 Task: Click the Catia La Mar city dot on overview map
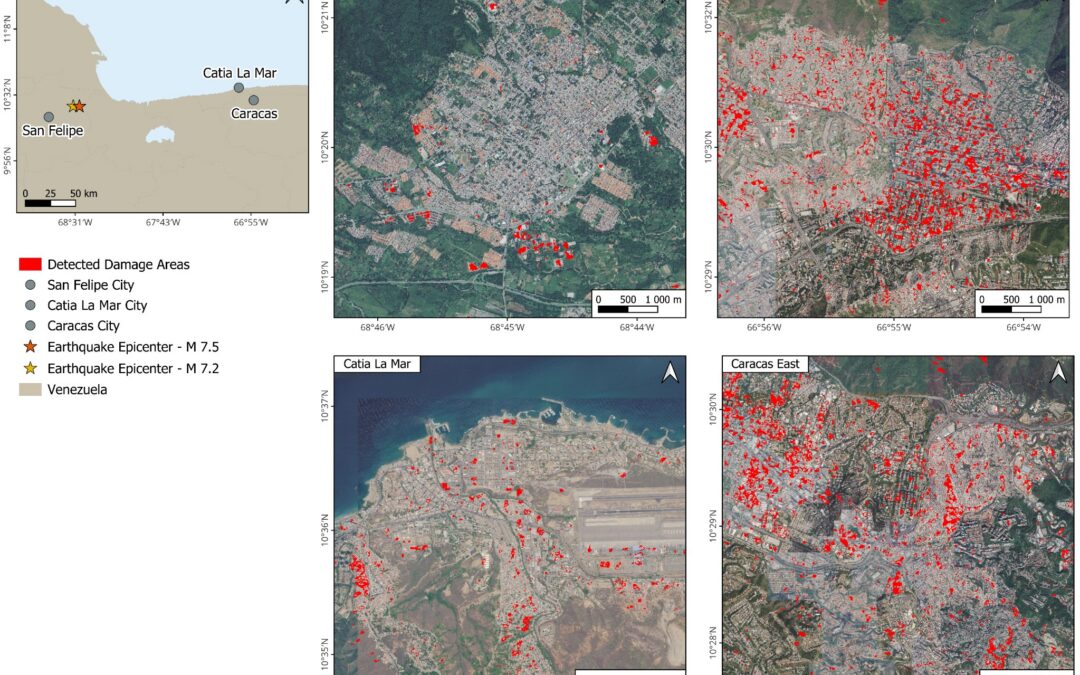coord(238,87)
